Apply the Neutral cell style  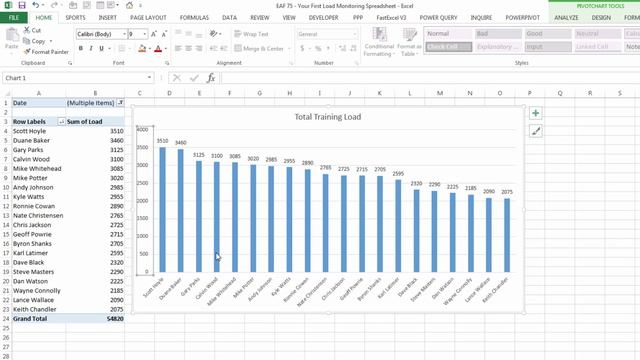pyautogui.click(x=598, y=34)
